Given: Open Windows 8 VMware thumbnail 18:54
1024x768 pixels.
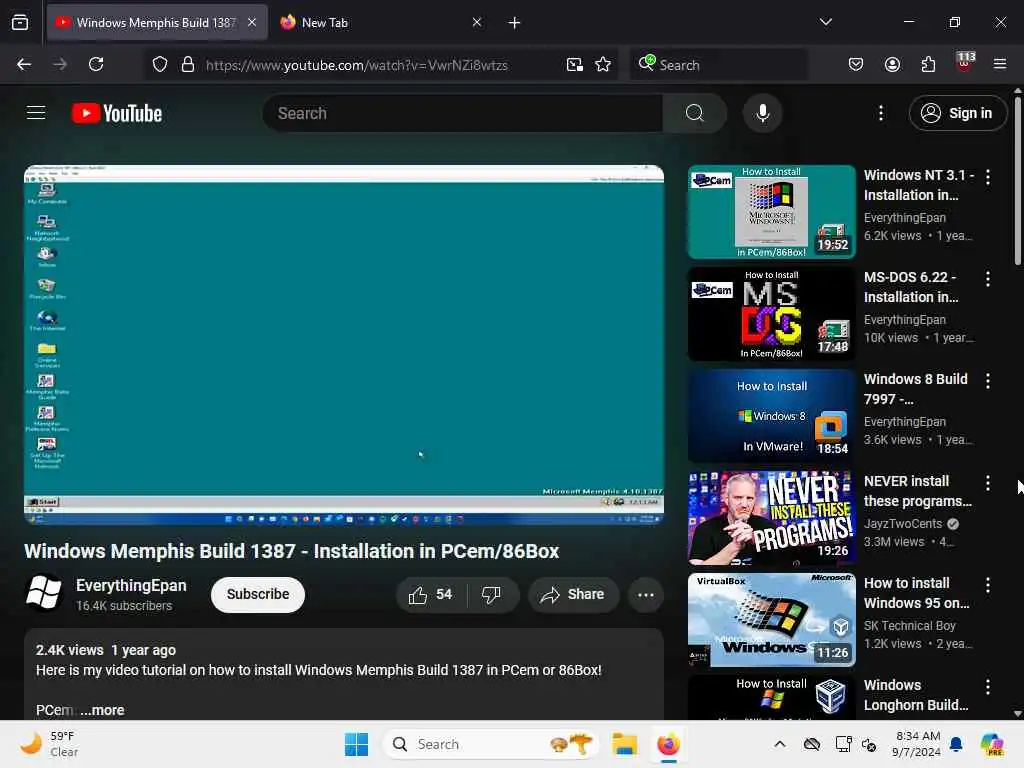Looking at the screenshot, I should click(x=771, y=415).
